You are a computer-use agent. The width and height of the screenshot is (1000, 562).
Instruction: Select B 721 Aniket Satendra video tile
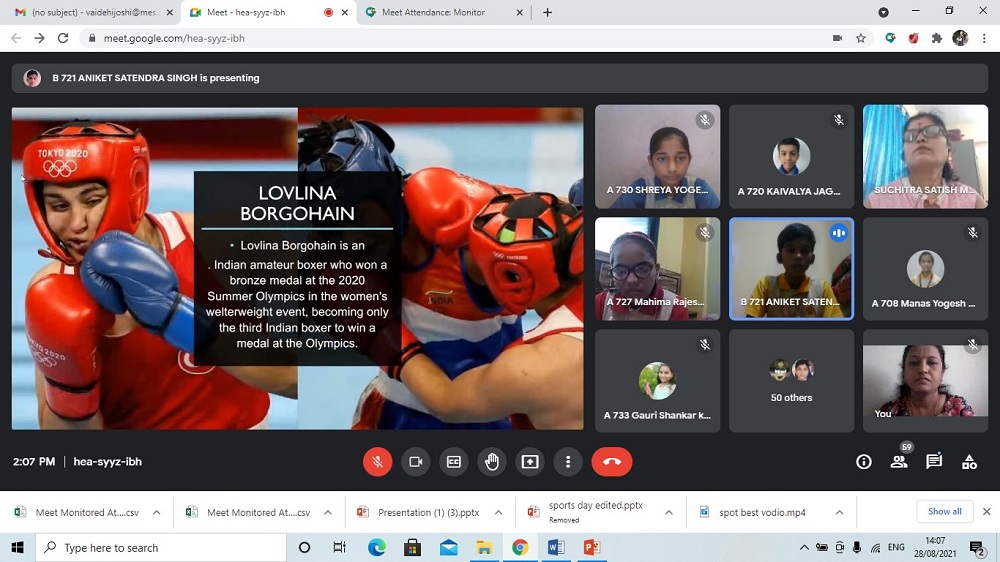[x=791, y=269]
